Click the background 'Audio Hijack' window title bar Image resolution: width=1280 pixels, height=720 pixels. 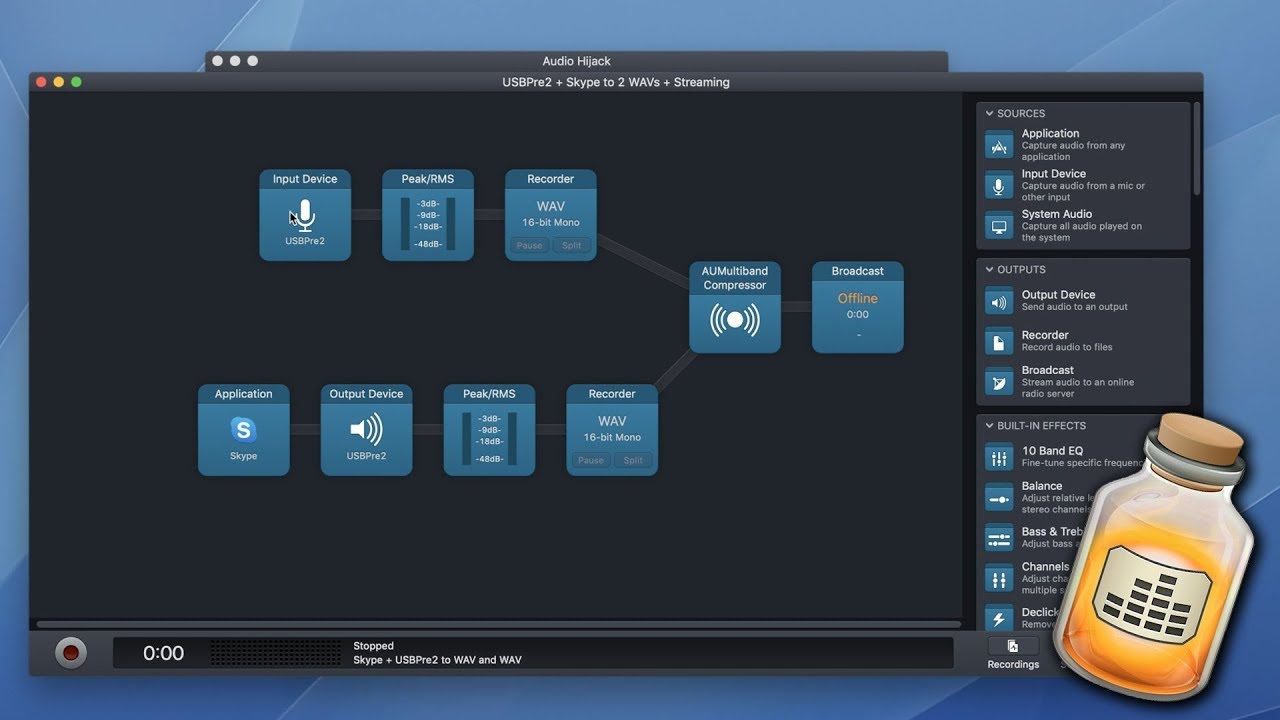point(576,61)
